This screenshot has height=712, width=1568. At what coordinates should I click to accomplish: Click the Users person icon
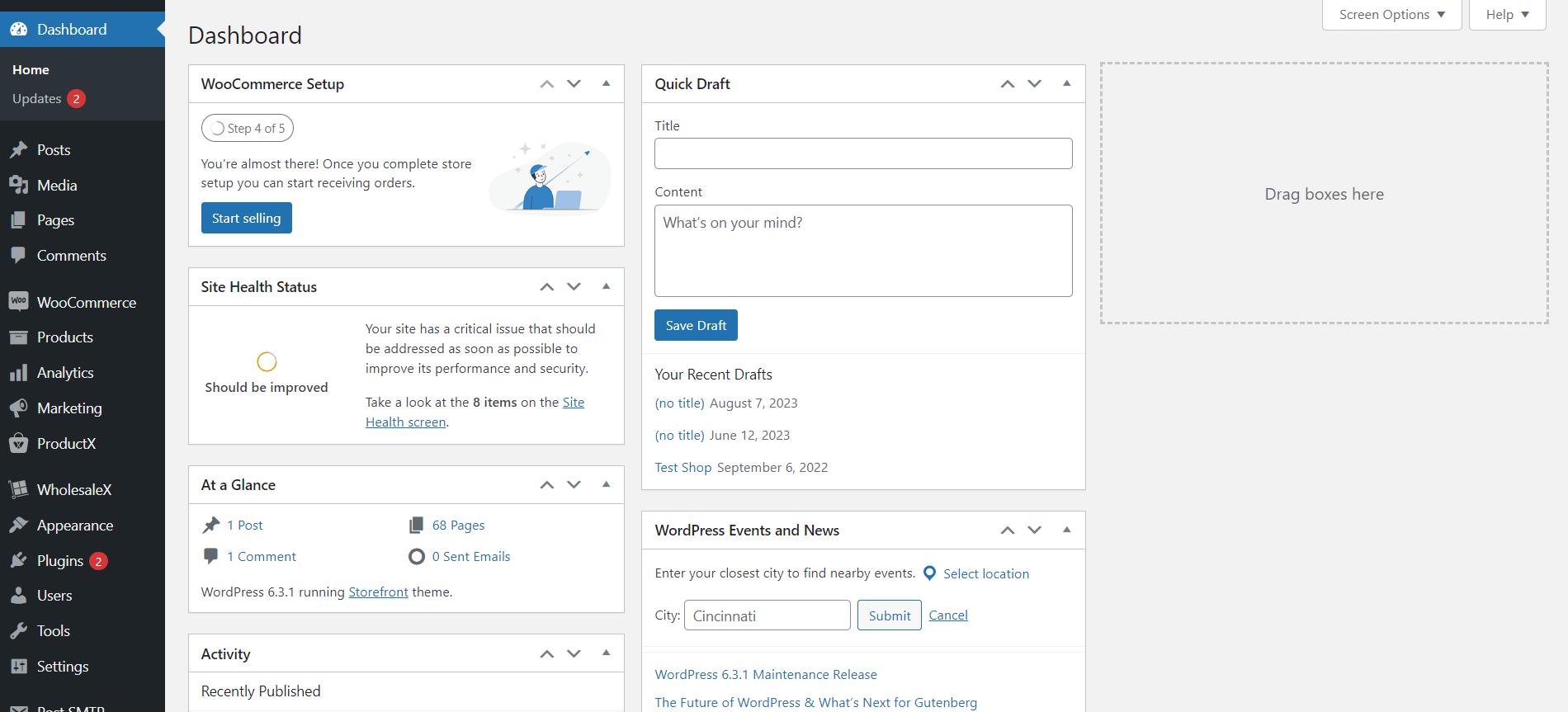tap(19, 596)
